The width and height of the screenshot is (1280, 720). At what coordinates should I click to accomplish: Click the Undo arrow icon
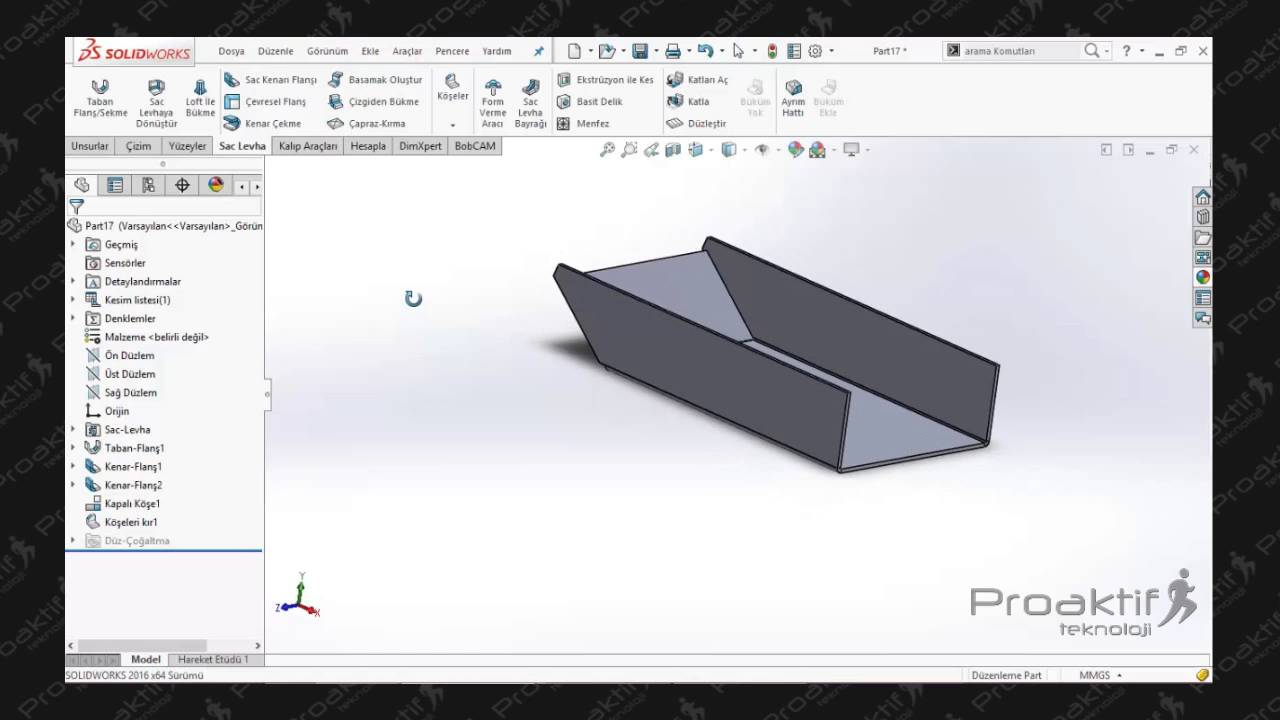pos(705,51)
